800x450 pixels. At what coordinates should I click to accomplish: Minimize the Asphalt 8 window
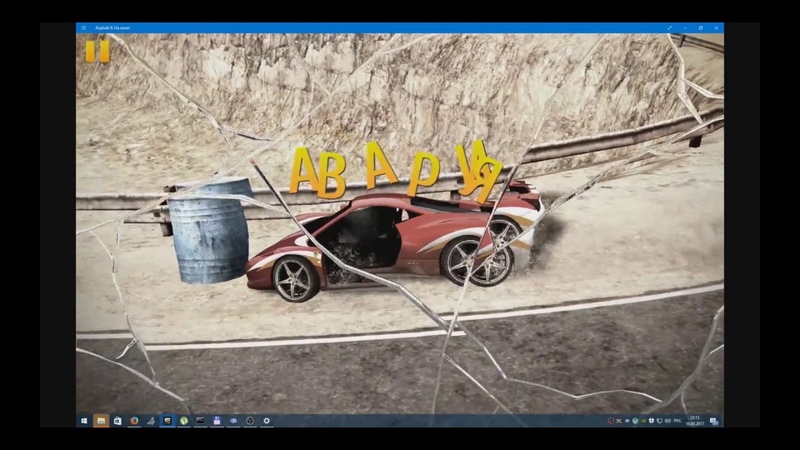tap(685, 28)
